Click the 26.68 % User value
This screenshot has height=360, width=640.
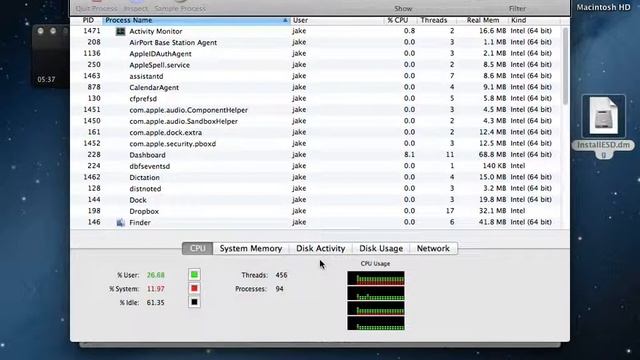pyautogui.click(x=156, y=275)
